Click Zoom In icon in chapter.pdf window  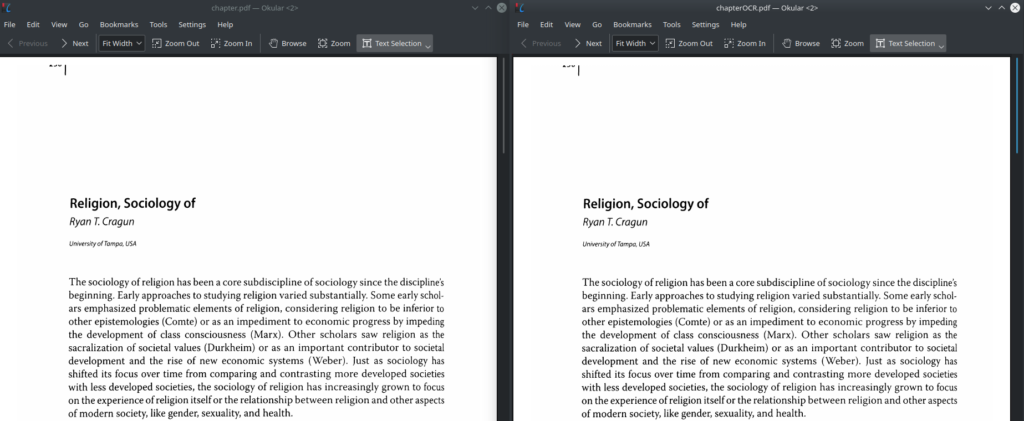(x=216, y=44)
